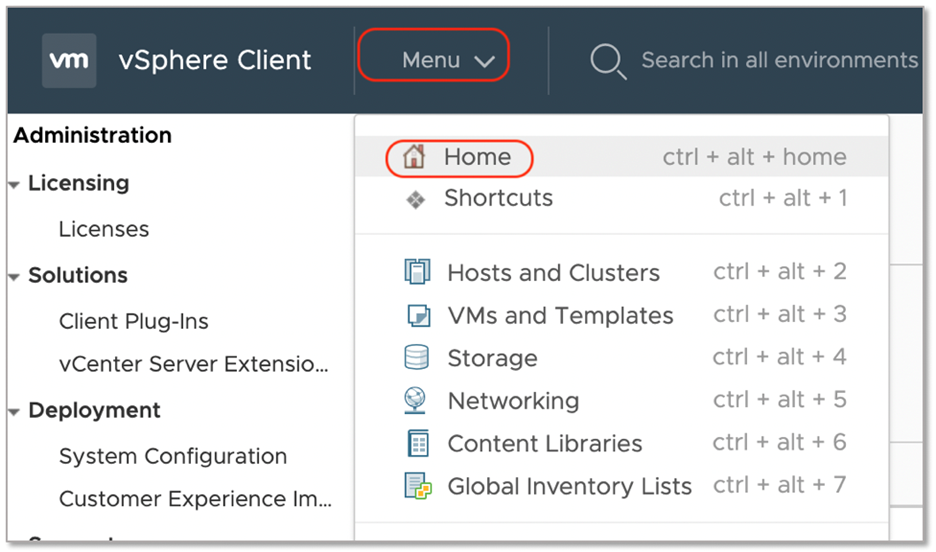This screenshot has width=936, height=552.
Task: Click the 'ctrl + alt + home' shortcut text
Action: [x=755, y=157]
